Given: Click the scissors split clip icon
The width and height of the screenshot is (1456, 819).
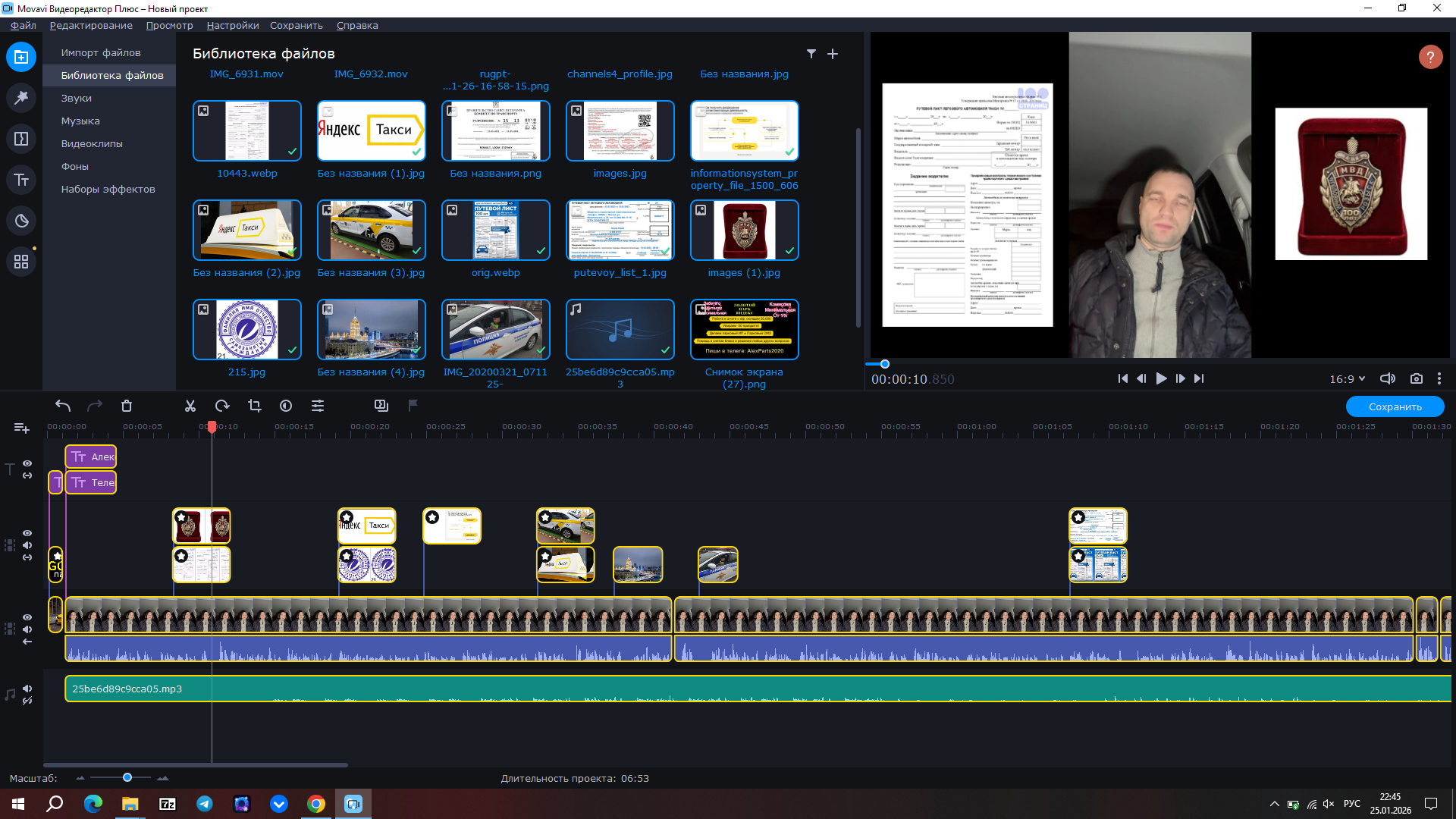Looking at the screenshot, I should 190,406.
